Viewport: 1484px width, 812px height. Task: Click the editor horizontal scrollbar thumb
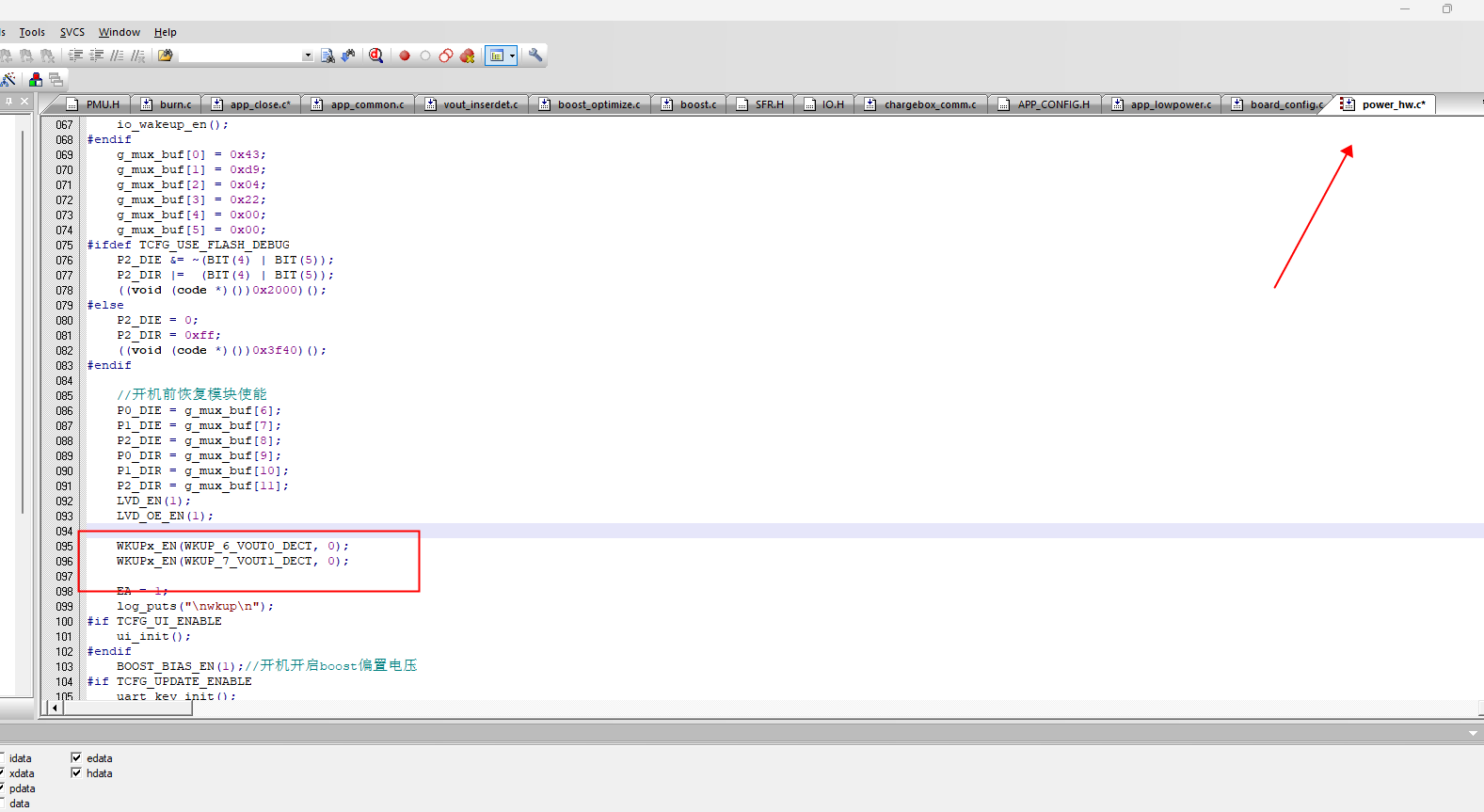[x=127, y=709]
